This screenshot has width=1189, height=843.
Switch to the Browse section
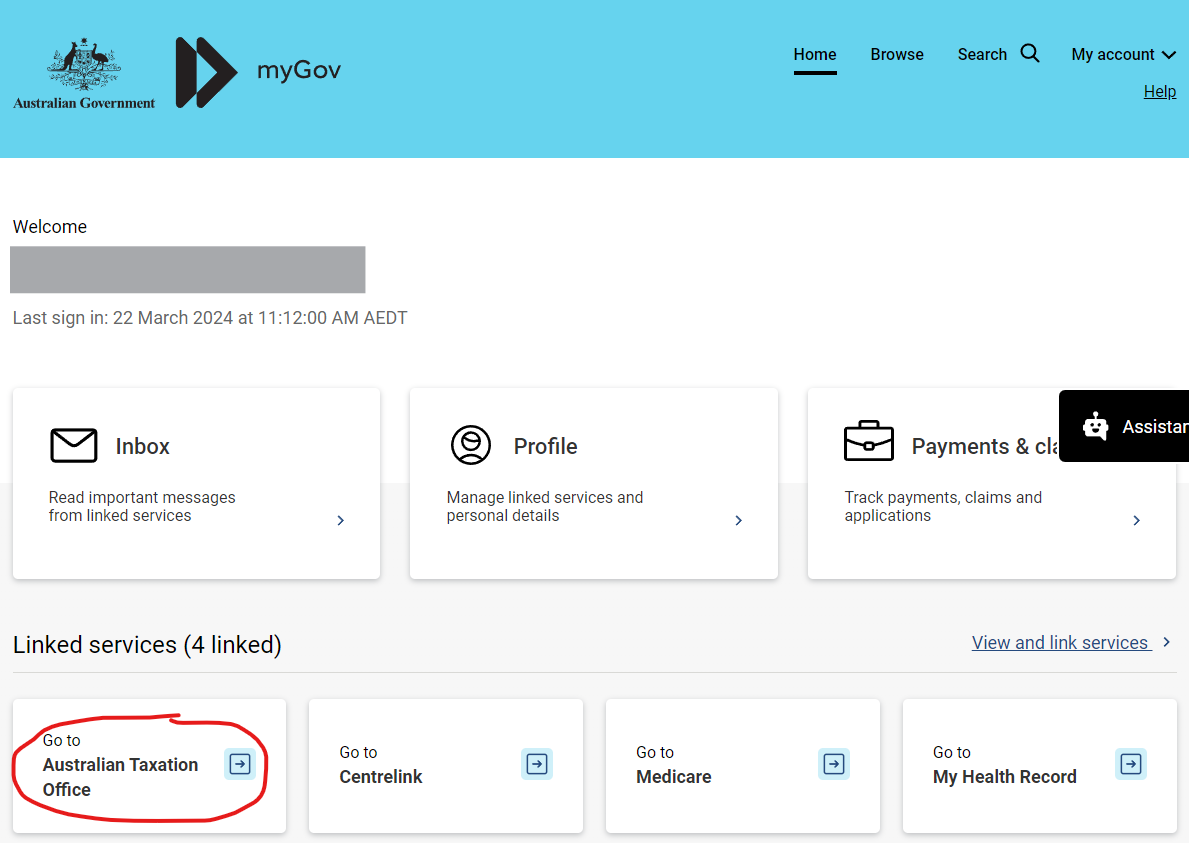896,54
